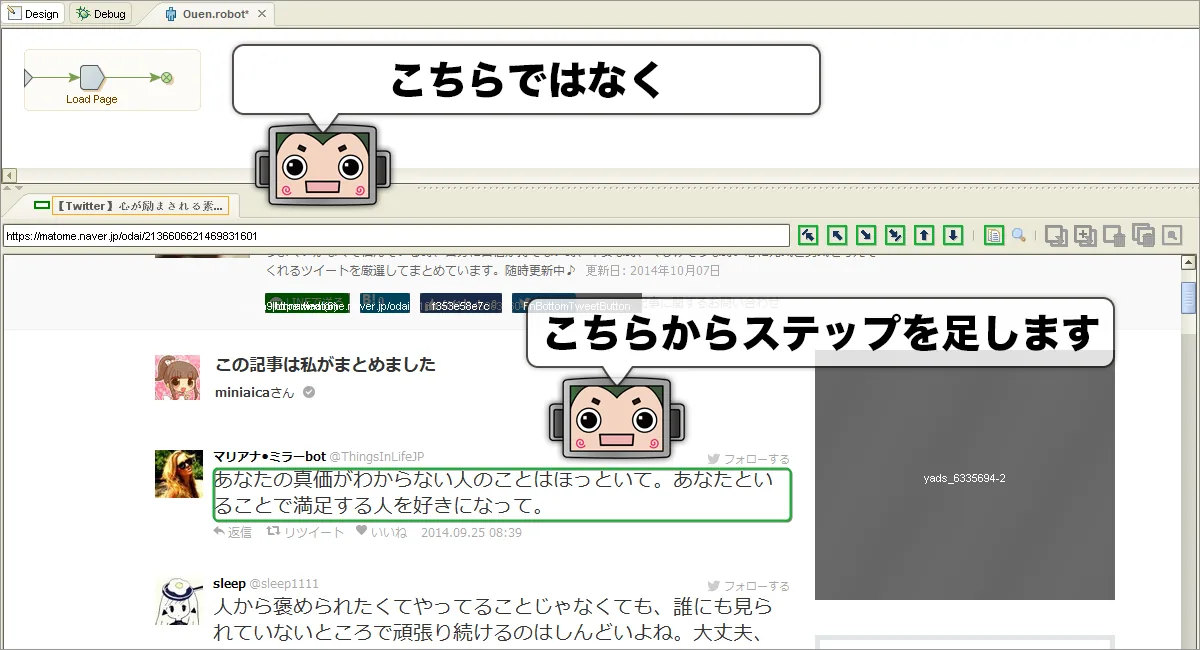Viewport: 1200px width, 650px height.
Task: Click the delete window trash icon
Action: point(1115,236)
